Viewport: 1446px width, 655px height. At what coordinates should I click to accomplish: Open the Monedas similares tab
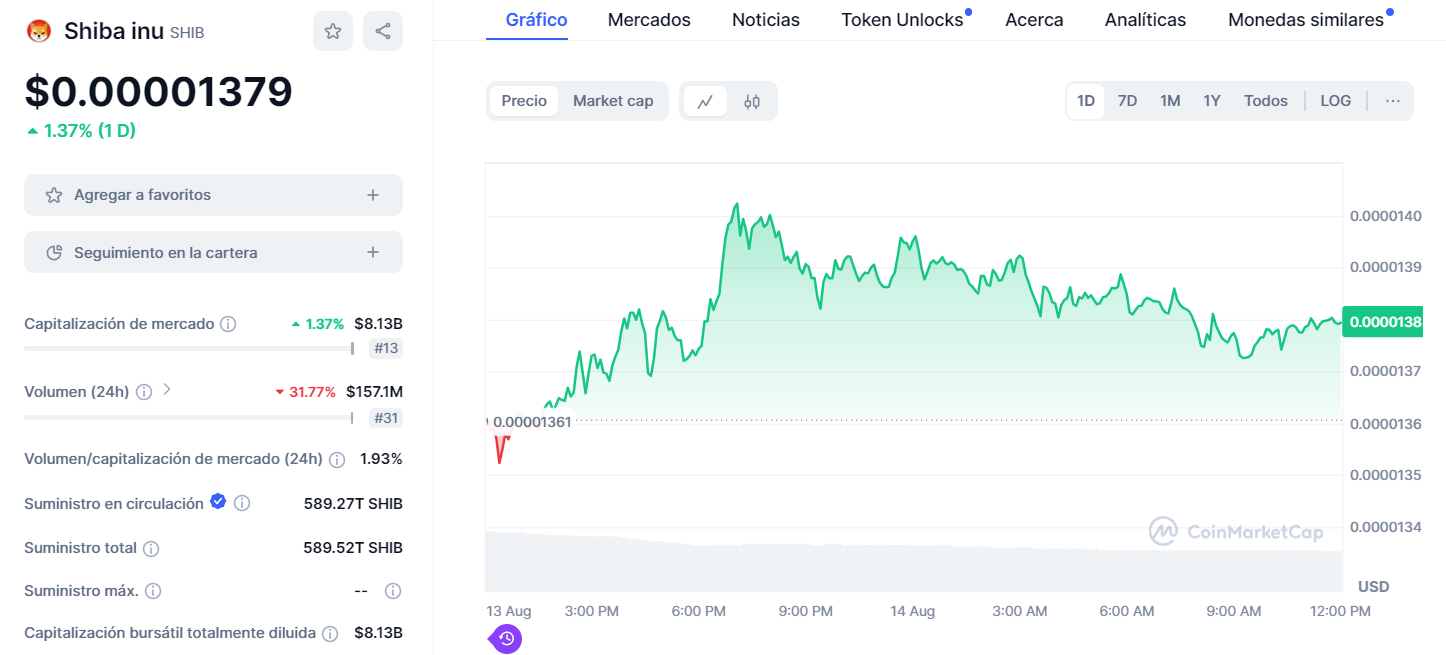coord(1306,20)
